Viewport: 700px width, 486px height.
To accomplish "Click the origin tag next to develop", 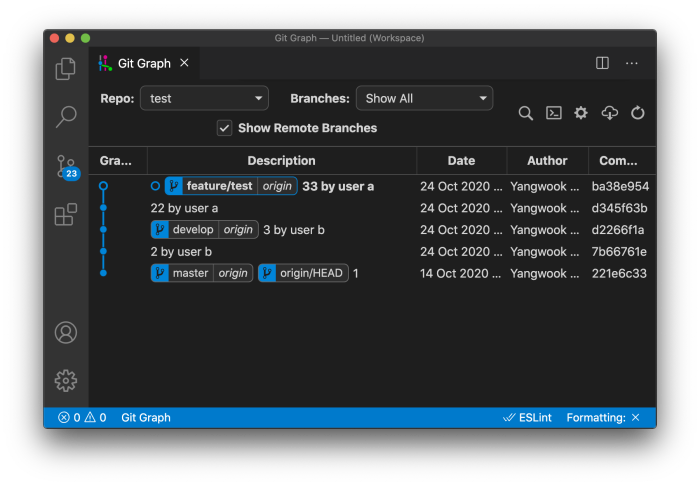I will 238,230.
